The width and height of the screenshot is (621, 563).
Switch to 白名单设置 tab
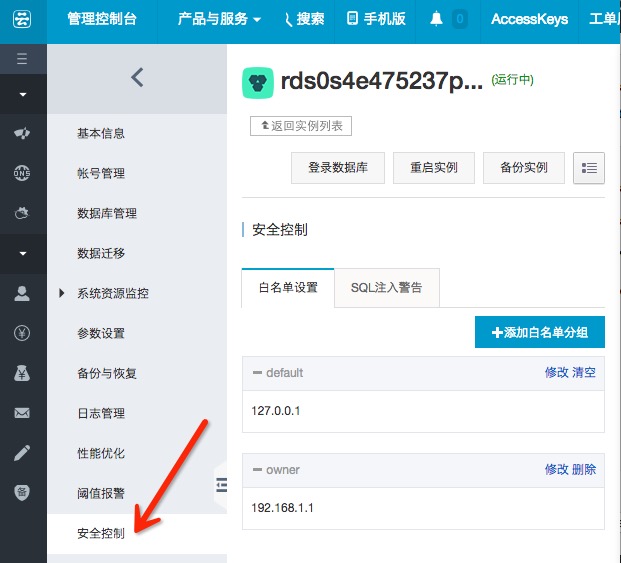point(288,287)
